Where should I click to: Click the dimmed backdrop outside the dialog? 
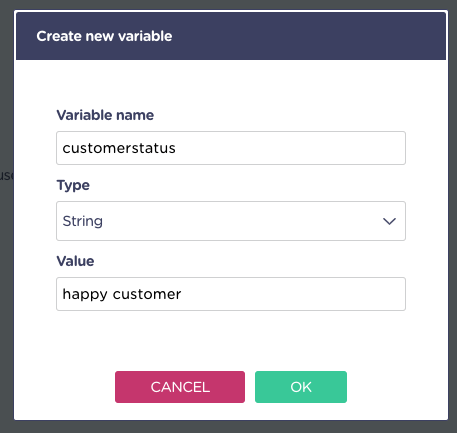(x=6, y=267)
